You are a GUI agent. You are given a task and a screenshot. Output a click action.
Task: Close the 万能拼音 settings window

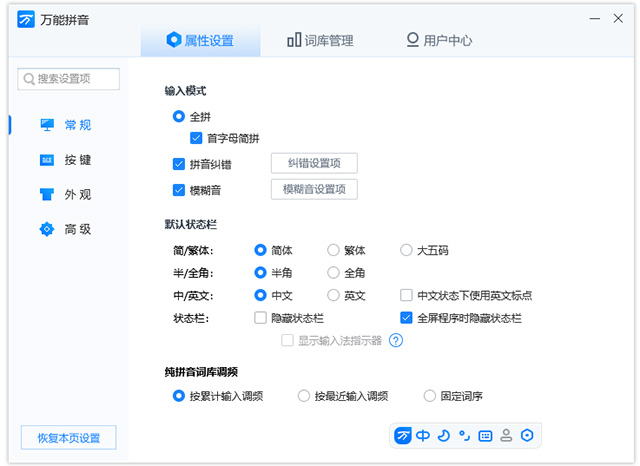click(618, 18)
